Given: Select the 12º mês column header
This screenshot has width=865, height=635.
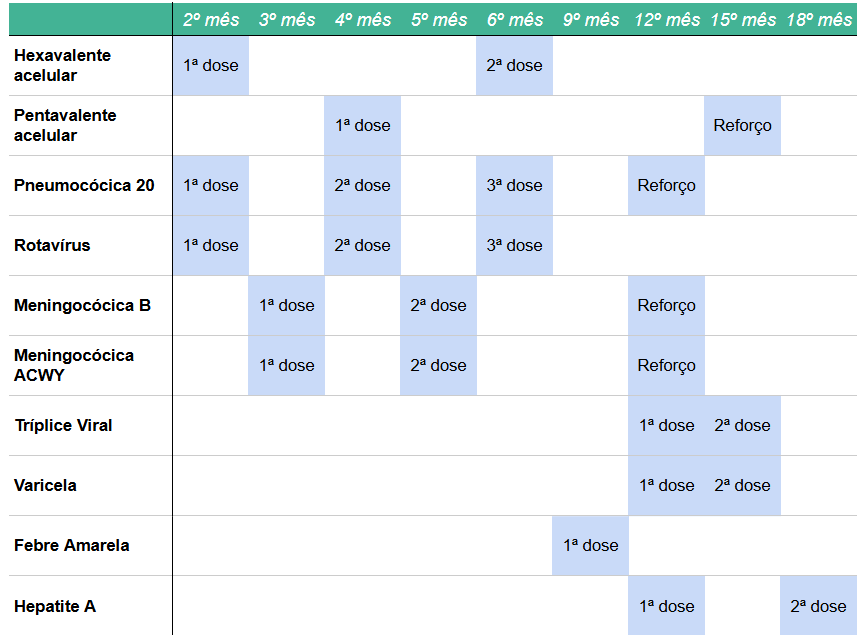Looking at the screenshot, I should click(x=667, y=20).
